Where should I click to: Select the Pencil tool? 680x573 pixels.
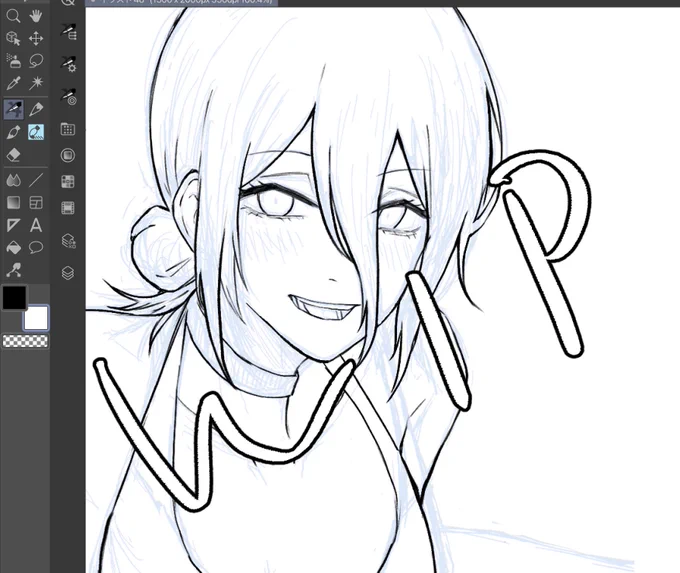pyautogui.click(x=36, y=109)
